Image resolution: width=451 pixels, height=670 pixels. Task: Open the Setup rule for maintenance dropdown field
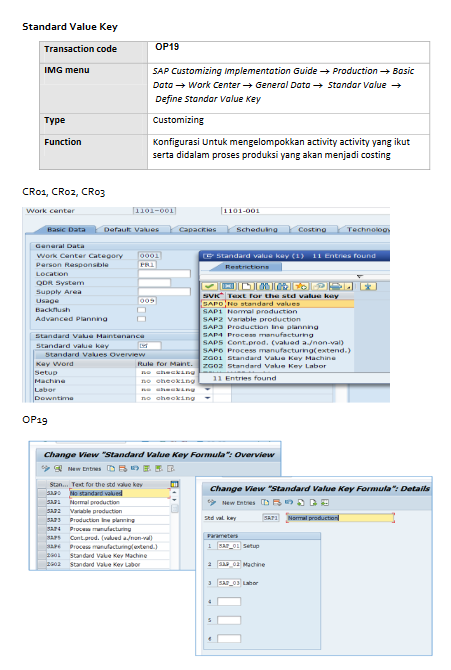(168, 373)
